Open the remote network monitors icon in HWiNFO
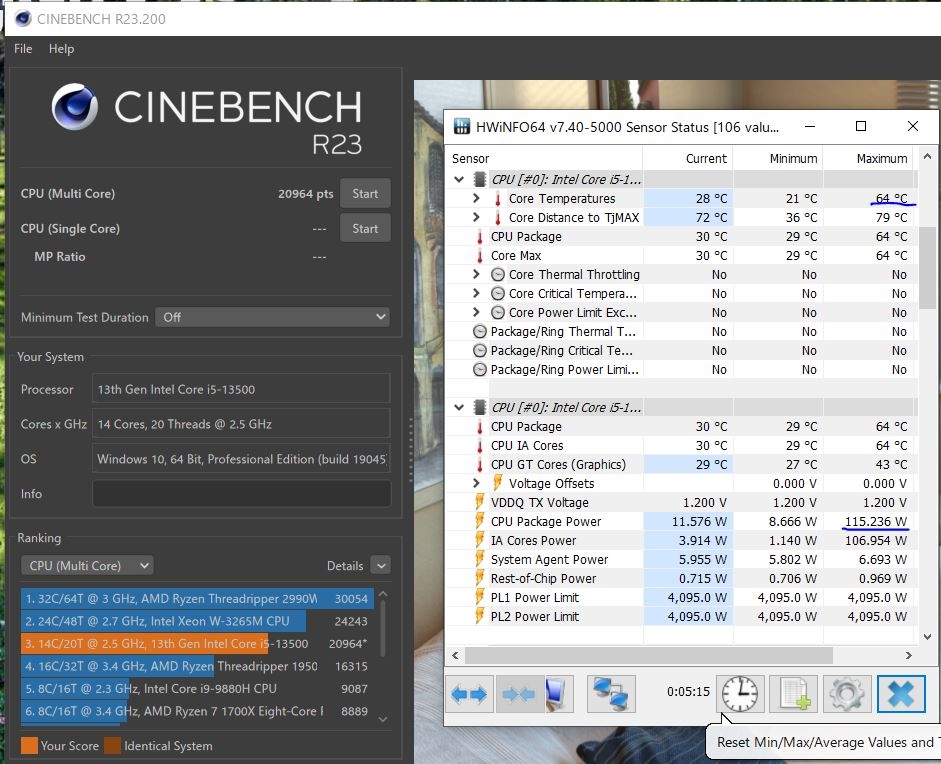941x764 pixels. click(610, 694)
